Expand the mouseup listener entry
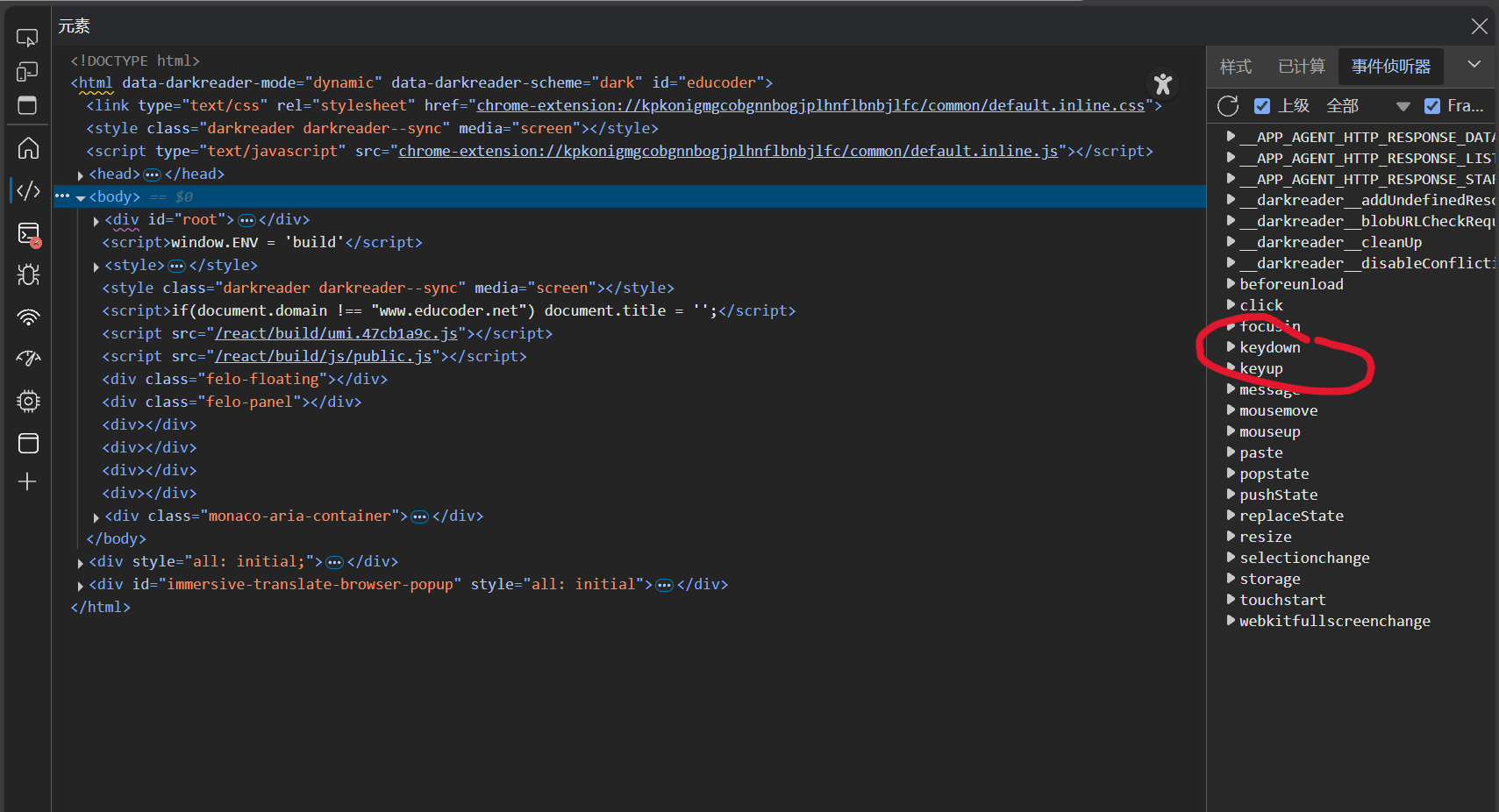Image resolution: width=1499 pixels, height=812 pixels. point(1231,431)
